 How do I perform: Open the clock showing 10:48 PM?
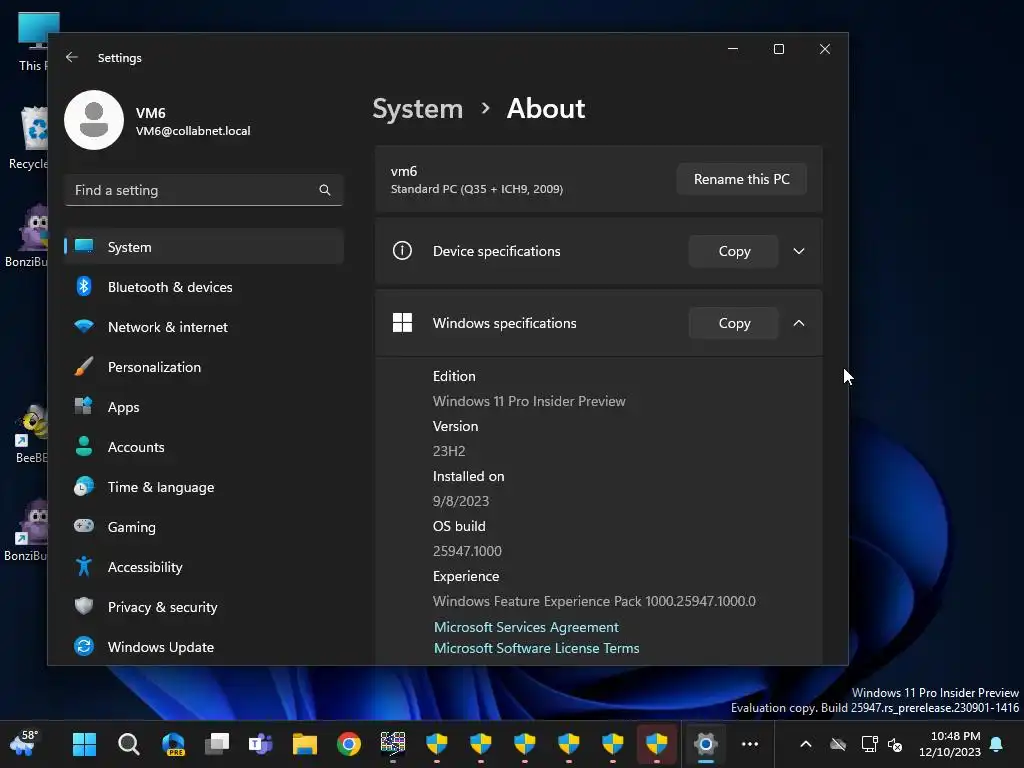950,744
